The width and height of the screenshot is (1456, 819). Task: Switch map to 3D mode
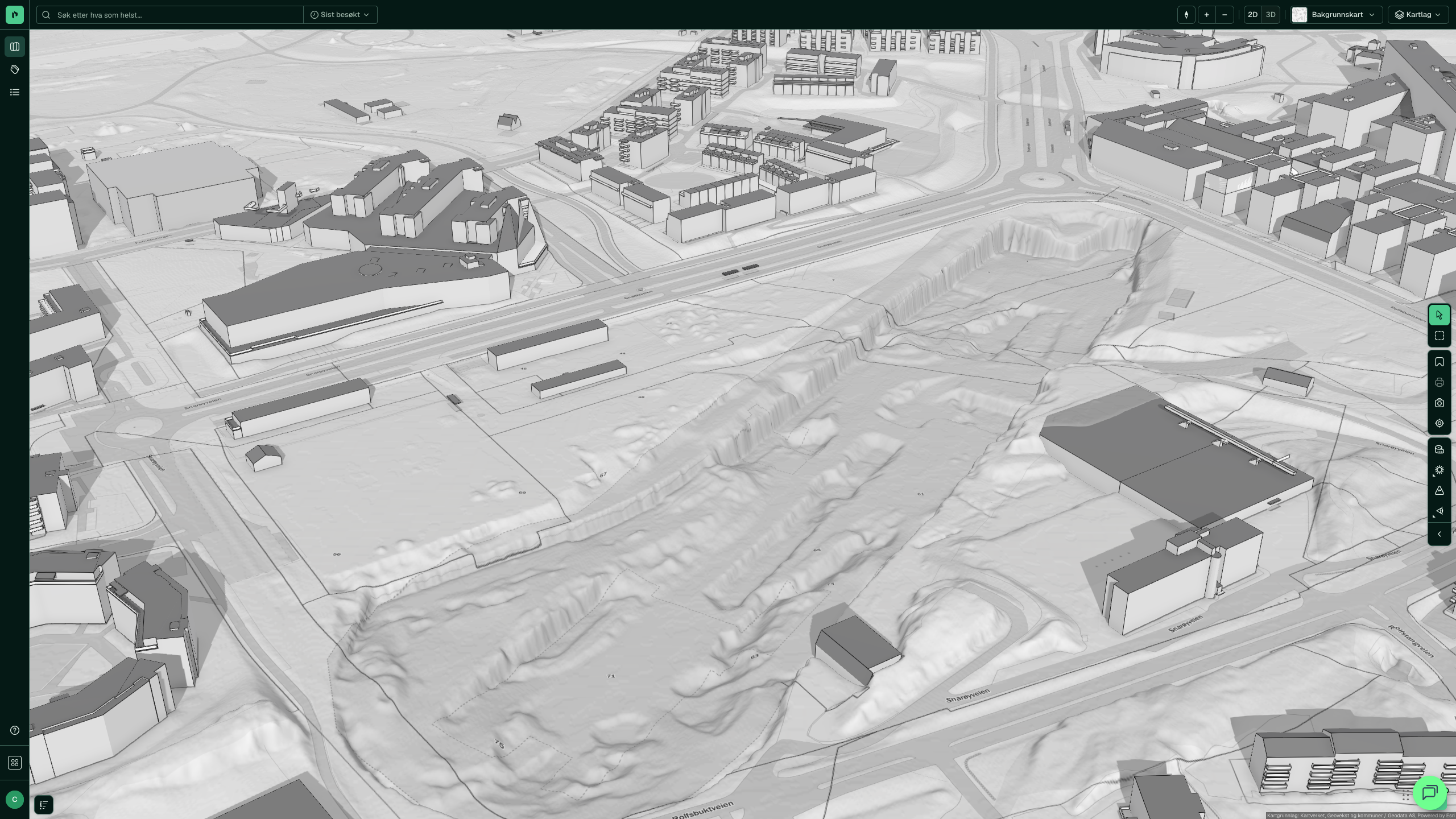[1271, 15]
